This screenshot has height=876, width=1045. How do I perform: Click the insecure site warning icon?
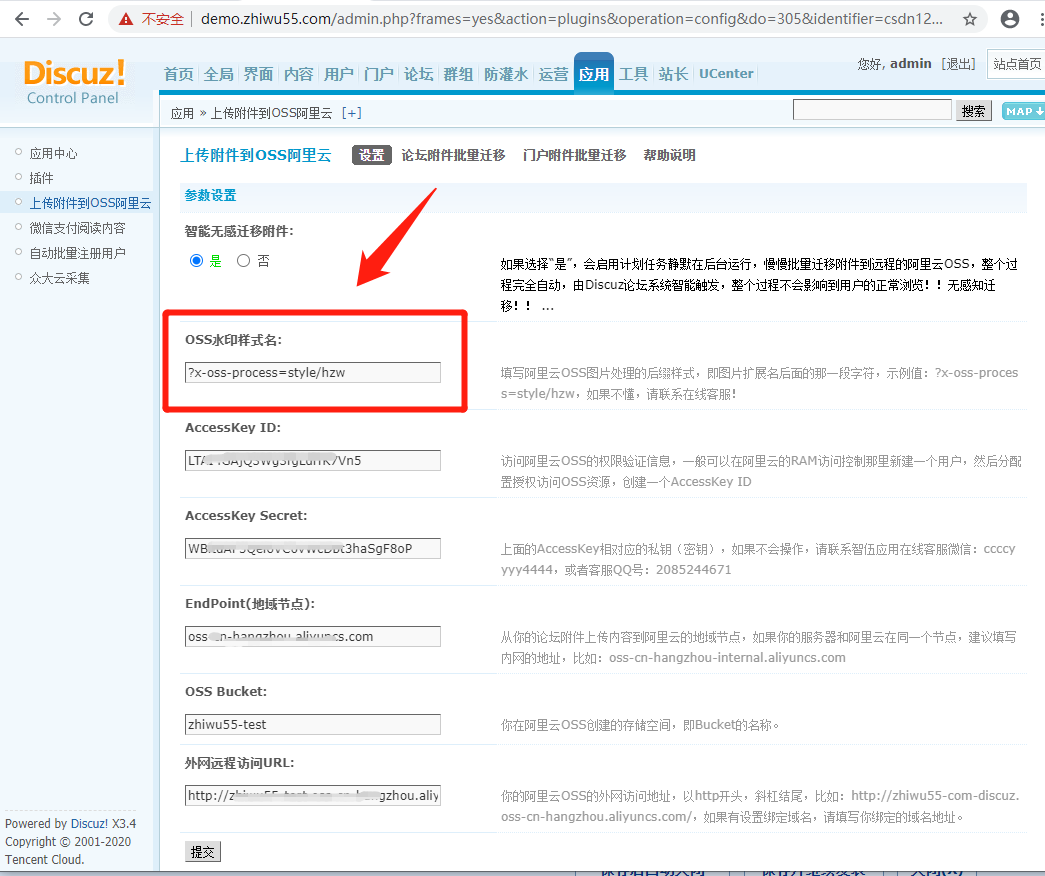(126, 19)
